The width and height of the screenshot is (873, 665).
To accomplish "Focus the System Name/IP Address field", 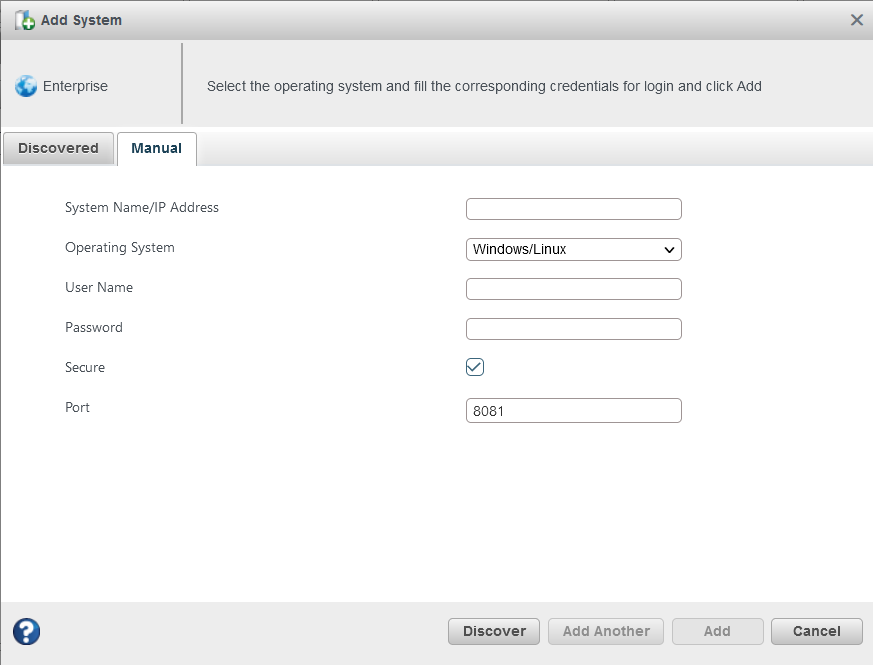I will (x=573, y=209).
